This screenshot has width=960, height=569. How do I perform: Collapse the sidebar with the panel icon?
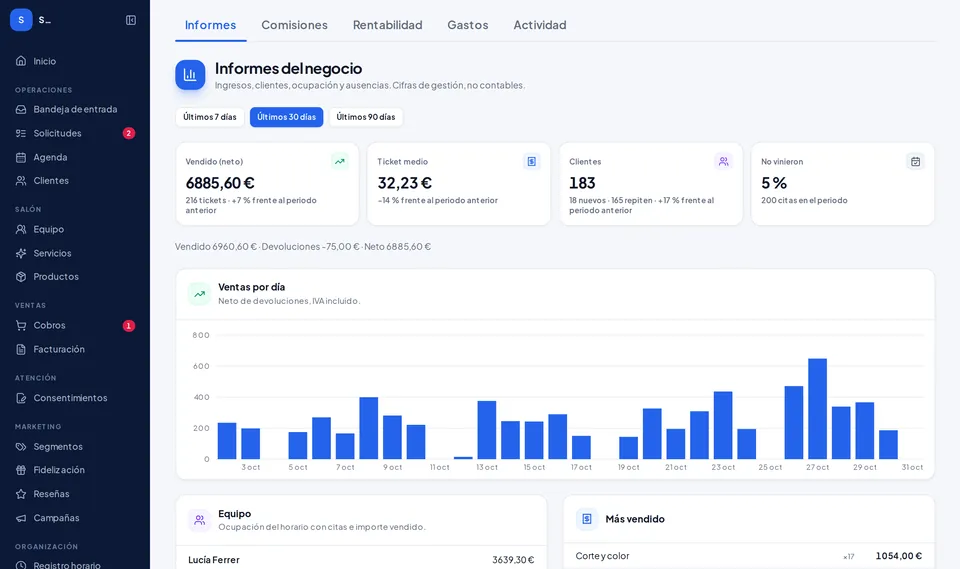(x=131, y=20)
